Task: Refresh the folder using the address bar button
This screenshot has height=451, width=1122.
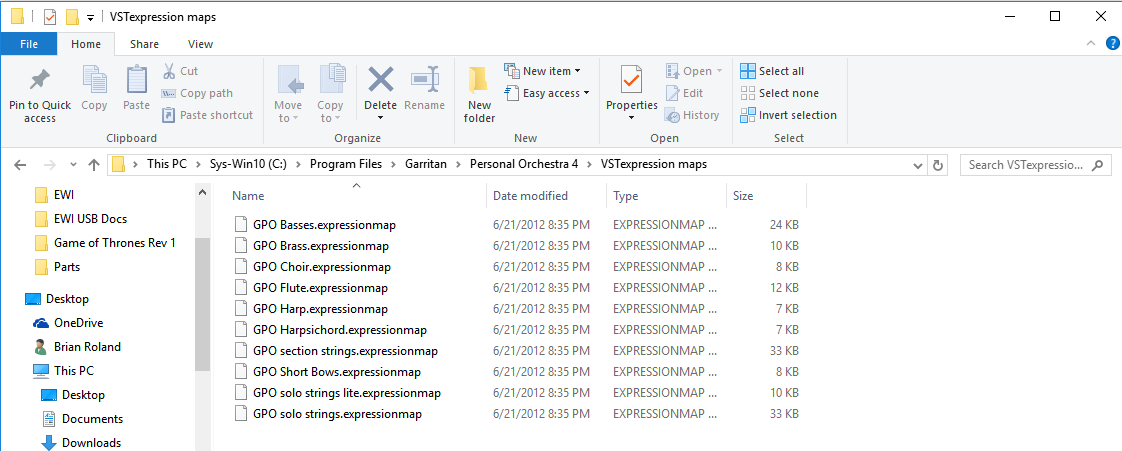Action: tap(938, 165)
